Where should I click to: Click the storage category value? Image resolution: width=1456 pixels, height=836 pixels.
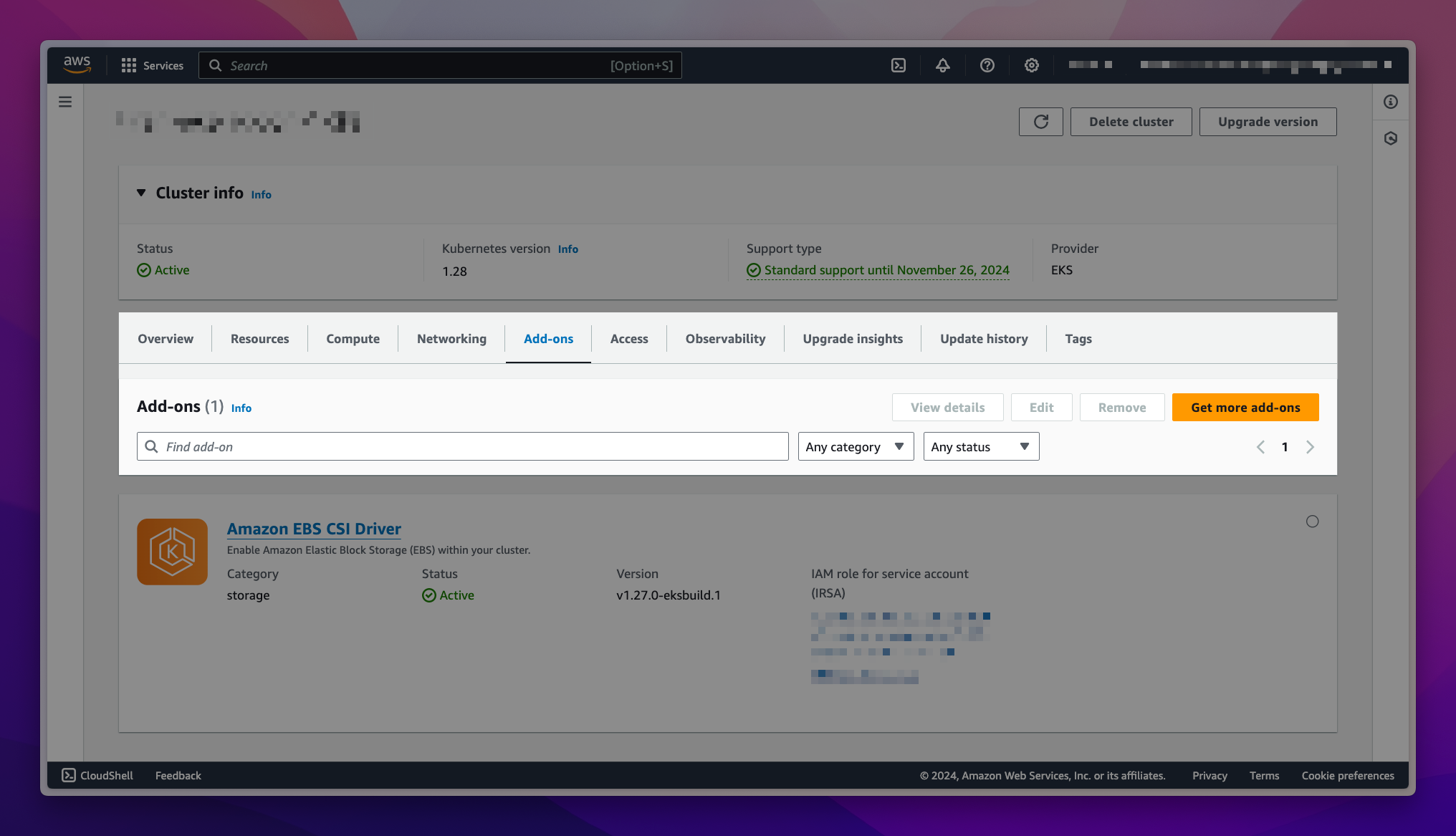point(248,595)
